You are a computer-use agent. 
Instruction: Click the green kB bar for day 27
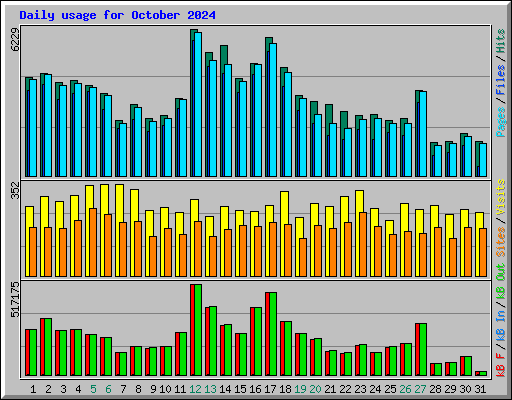click(423, 350)
